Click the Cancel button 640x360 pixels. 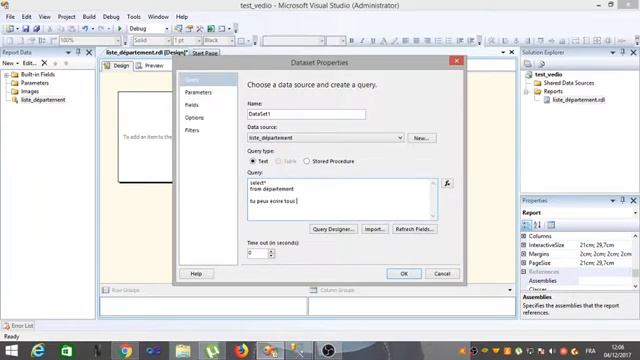[442, 274]
